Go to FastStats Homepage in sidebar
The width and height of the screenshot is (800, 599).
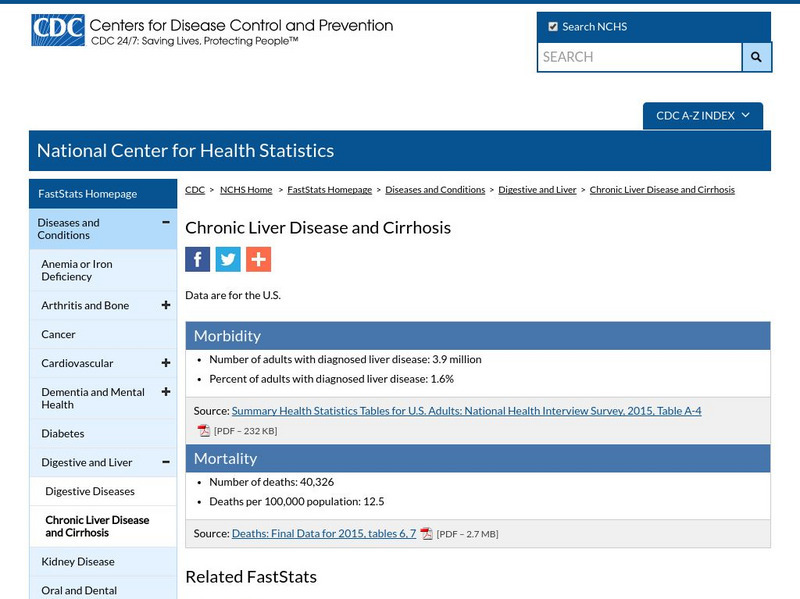coord(88,193)
